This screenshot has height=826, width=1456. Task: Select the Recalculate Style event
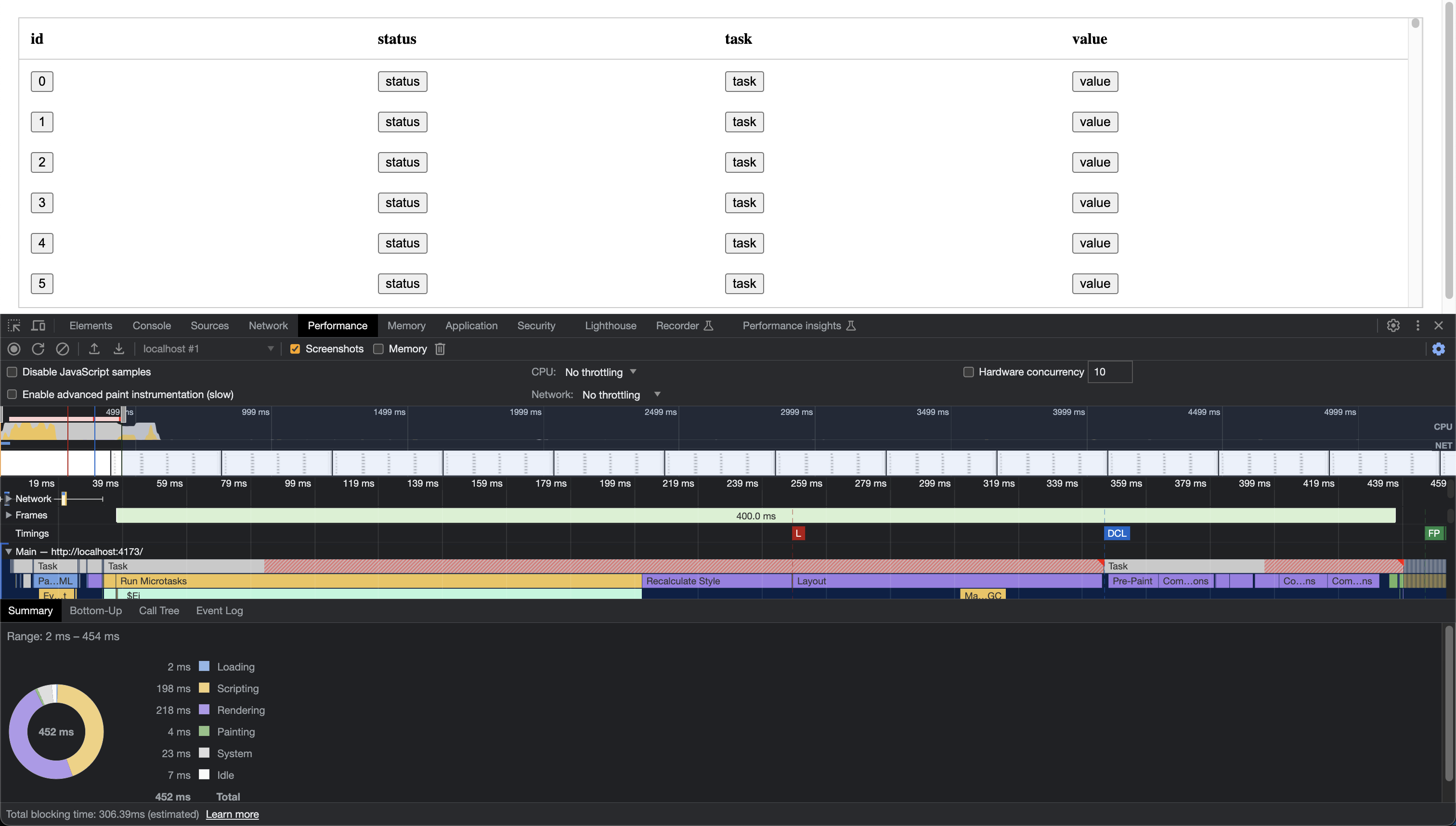tap(716, 581)
